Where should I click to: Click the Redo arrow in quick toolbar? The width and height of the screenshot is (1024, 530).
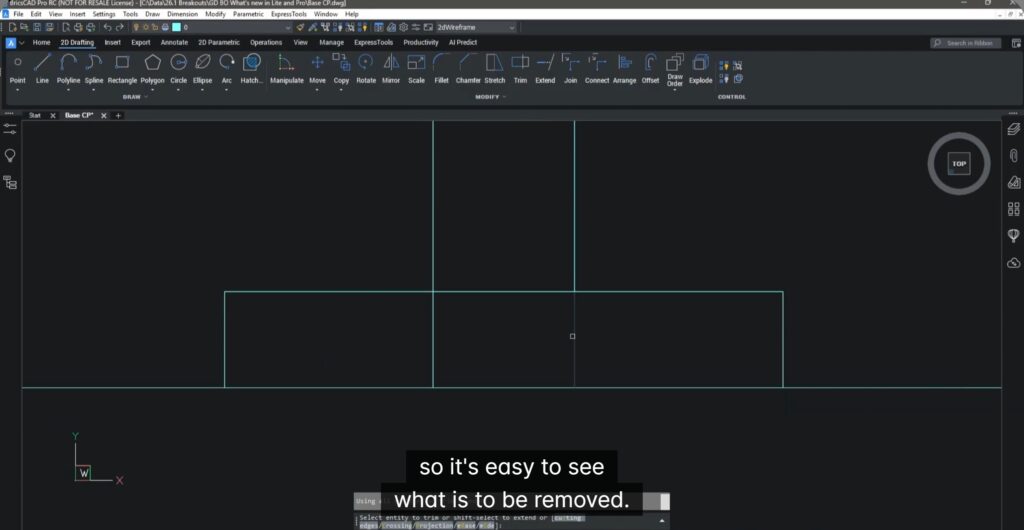pos(120,27)
